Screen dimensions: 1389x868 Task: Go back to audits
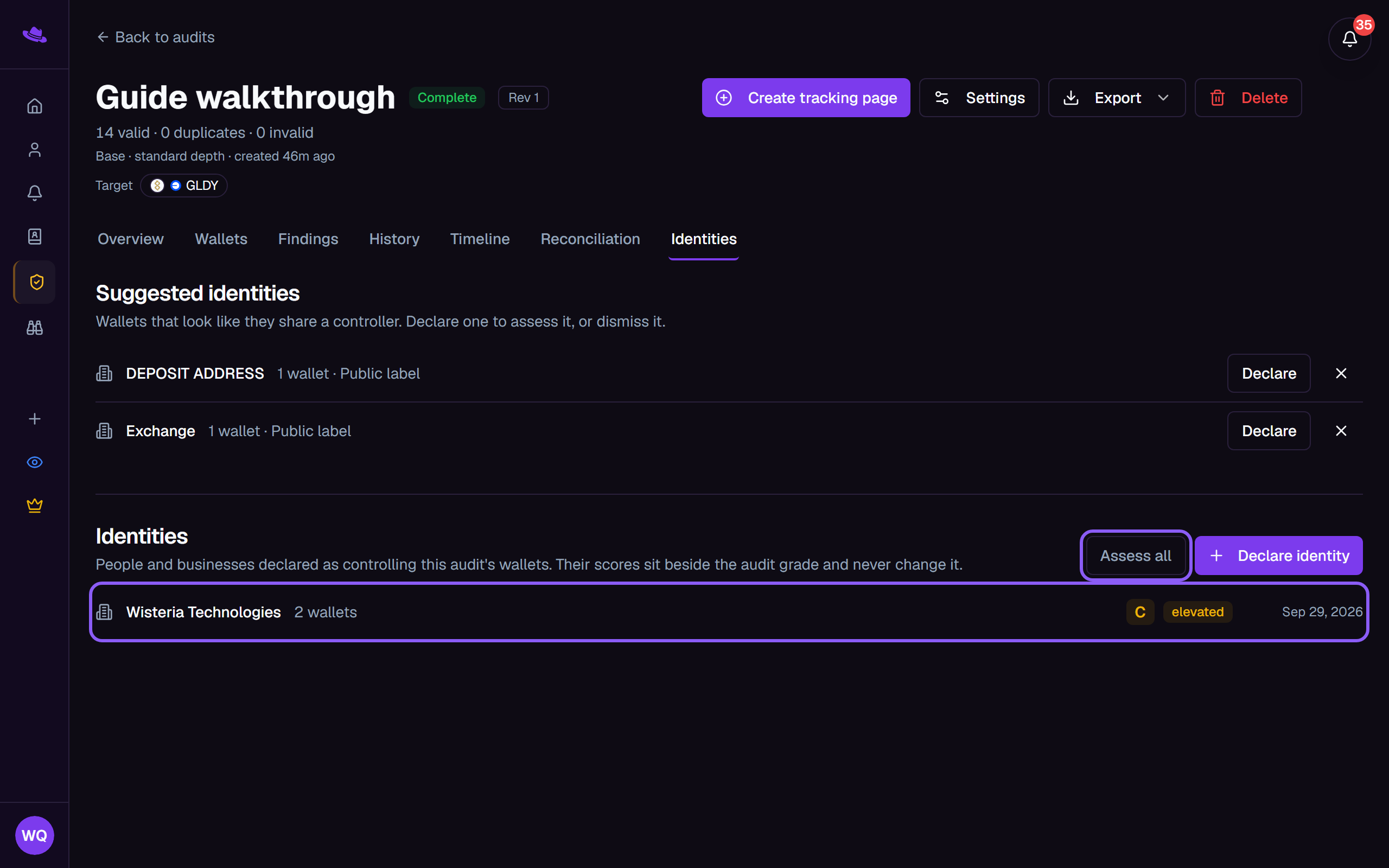click(x=156, y=37)
